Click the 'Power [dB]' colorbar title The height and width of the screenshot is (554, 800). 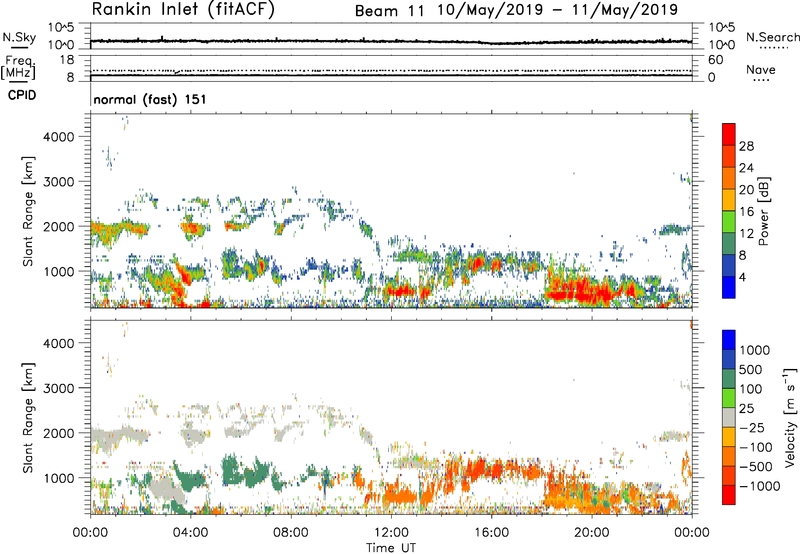click(763, 211)
